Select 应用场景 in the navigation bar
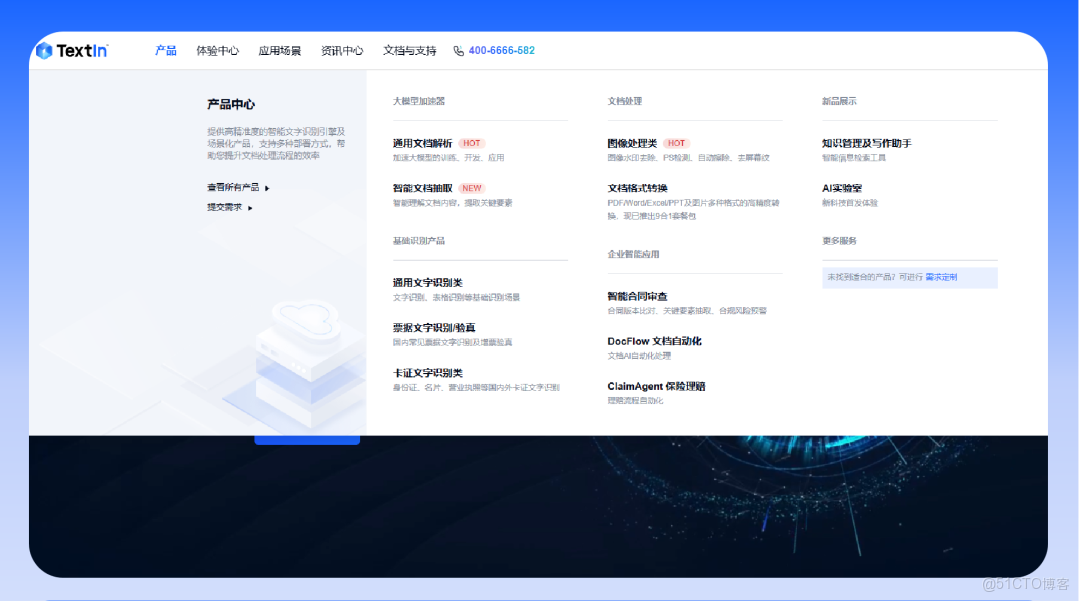 281,50
